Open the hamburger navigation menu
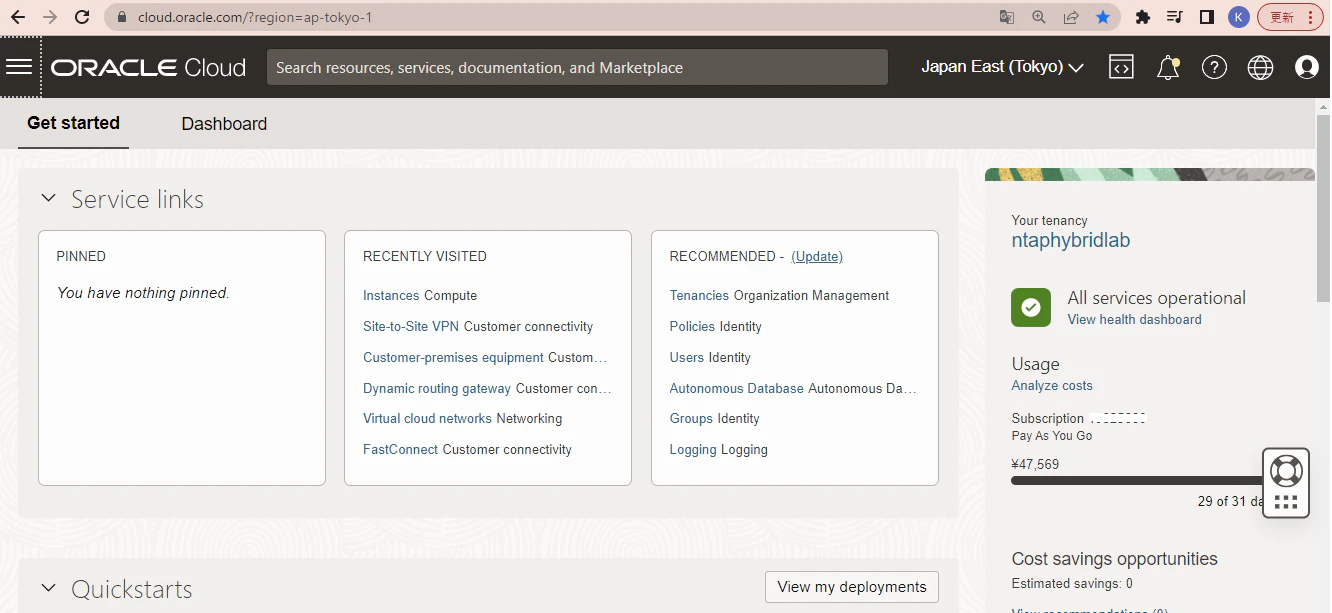Screen dimensions: 1332x613 pos(19,67)
